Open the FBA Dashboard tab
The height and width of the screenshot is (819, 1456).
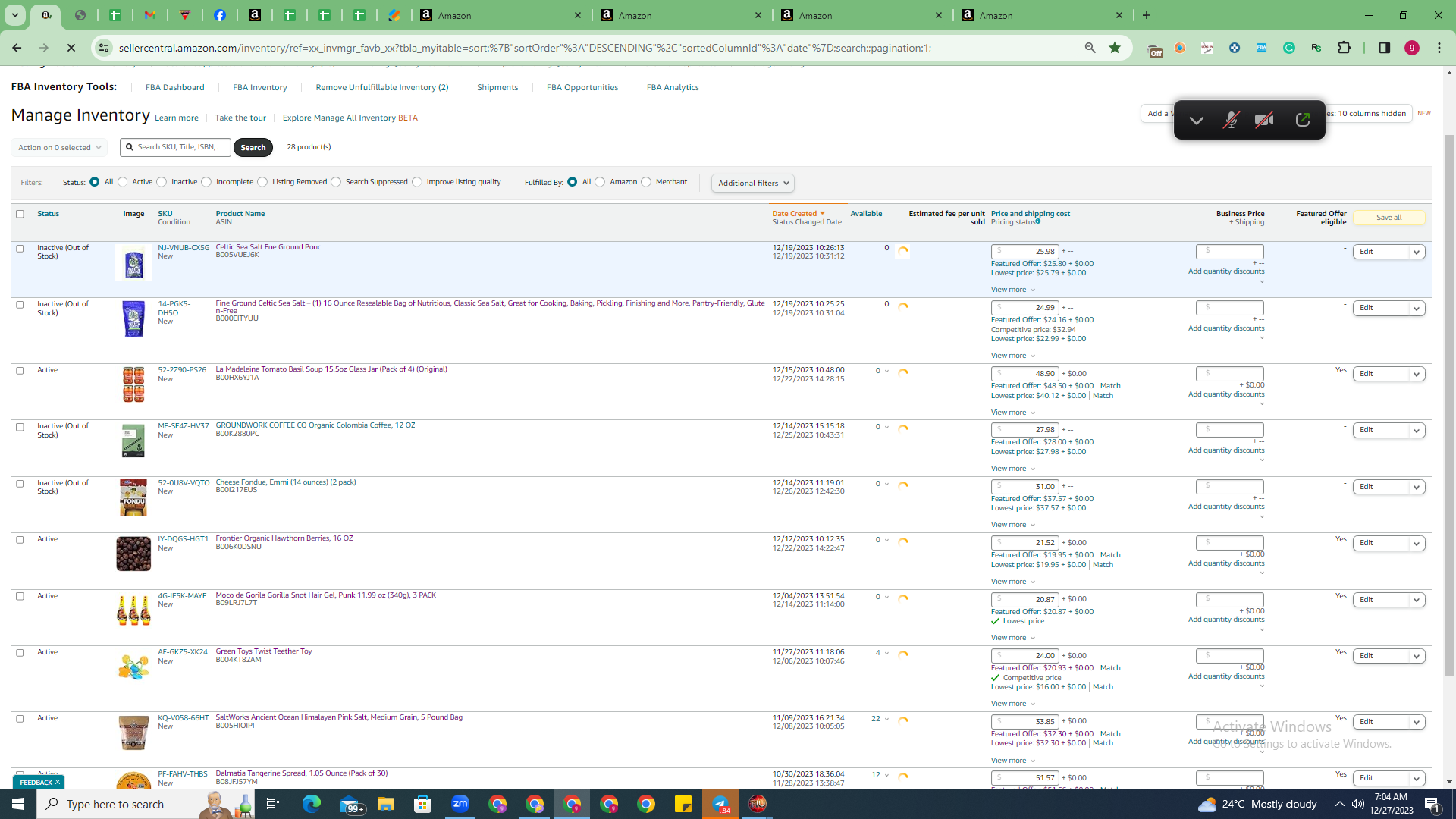click(x=174, y=87)
